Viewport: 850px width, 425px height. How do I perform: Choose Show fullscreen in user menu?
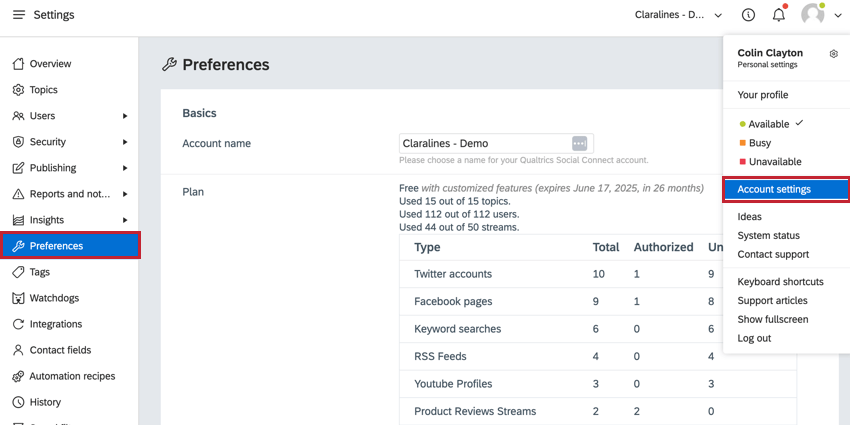772,320
